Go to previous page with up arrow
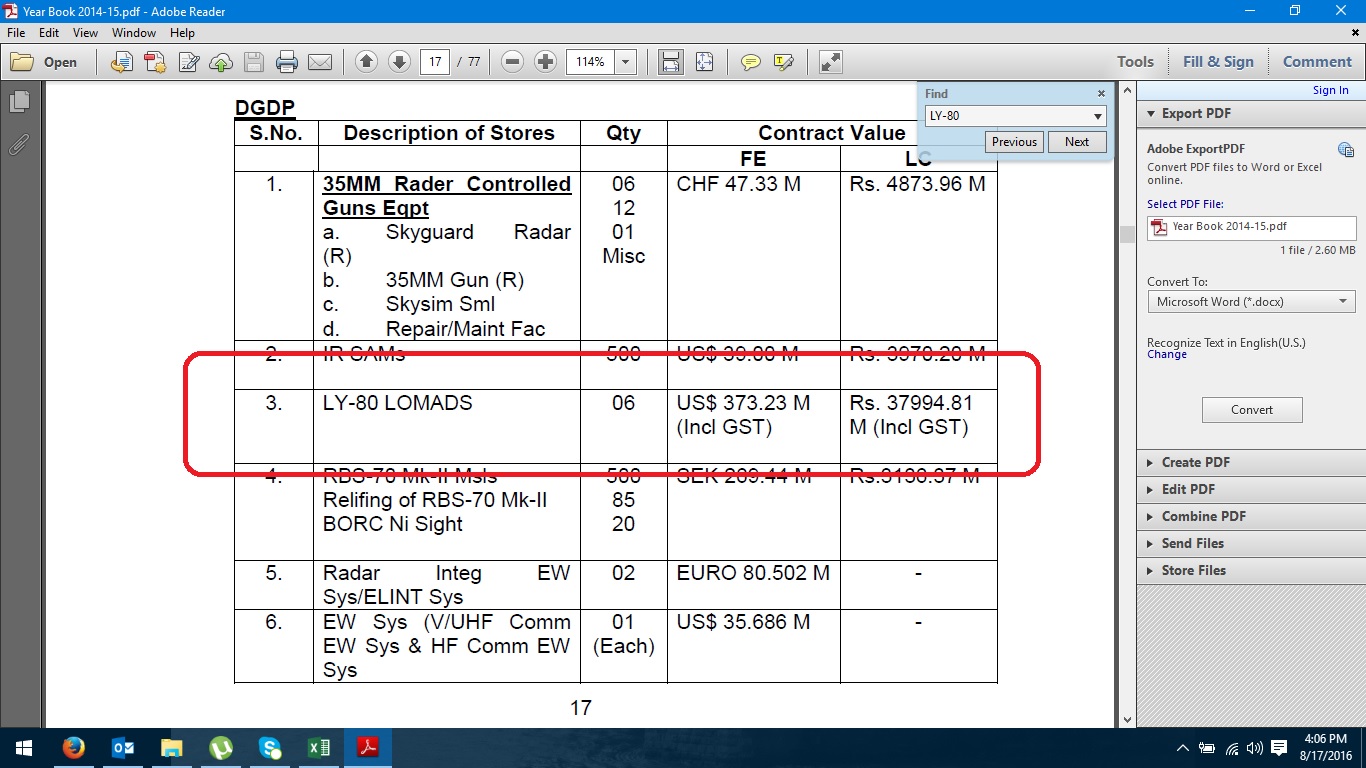 (x=366, y=62)
